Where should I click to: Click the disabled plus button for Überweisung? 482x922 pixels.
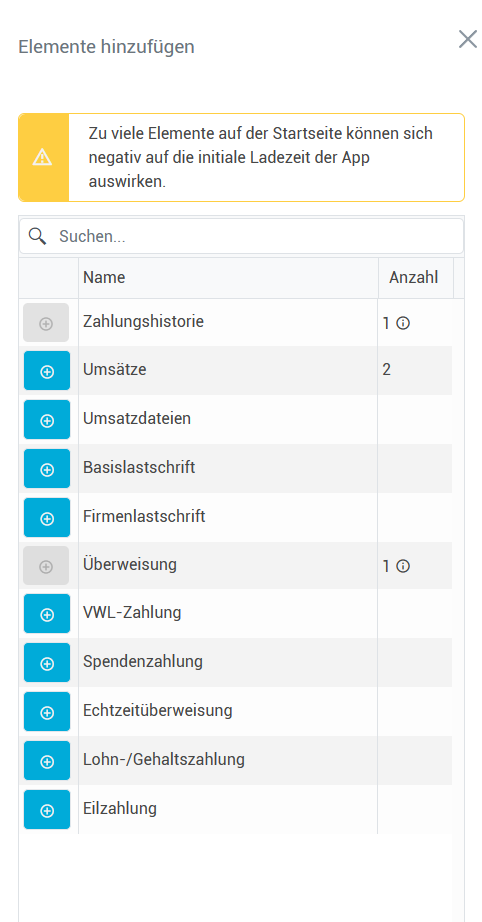(46, 566)
